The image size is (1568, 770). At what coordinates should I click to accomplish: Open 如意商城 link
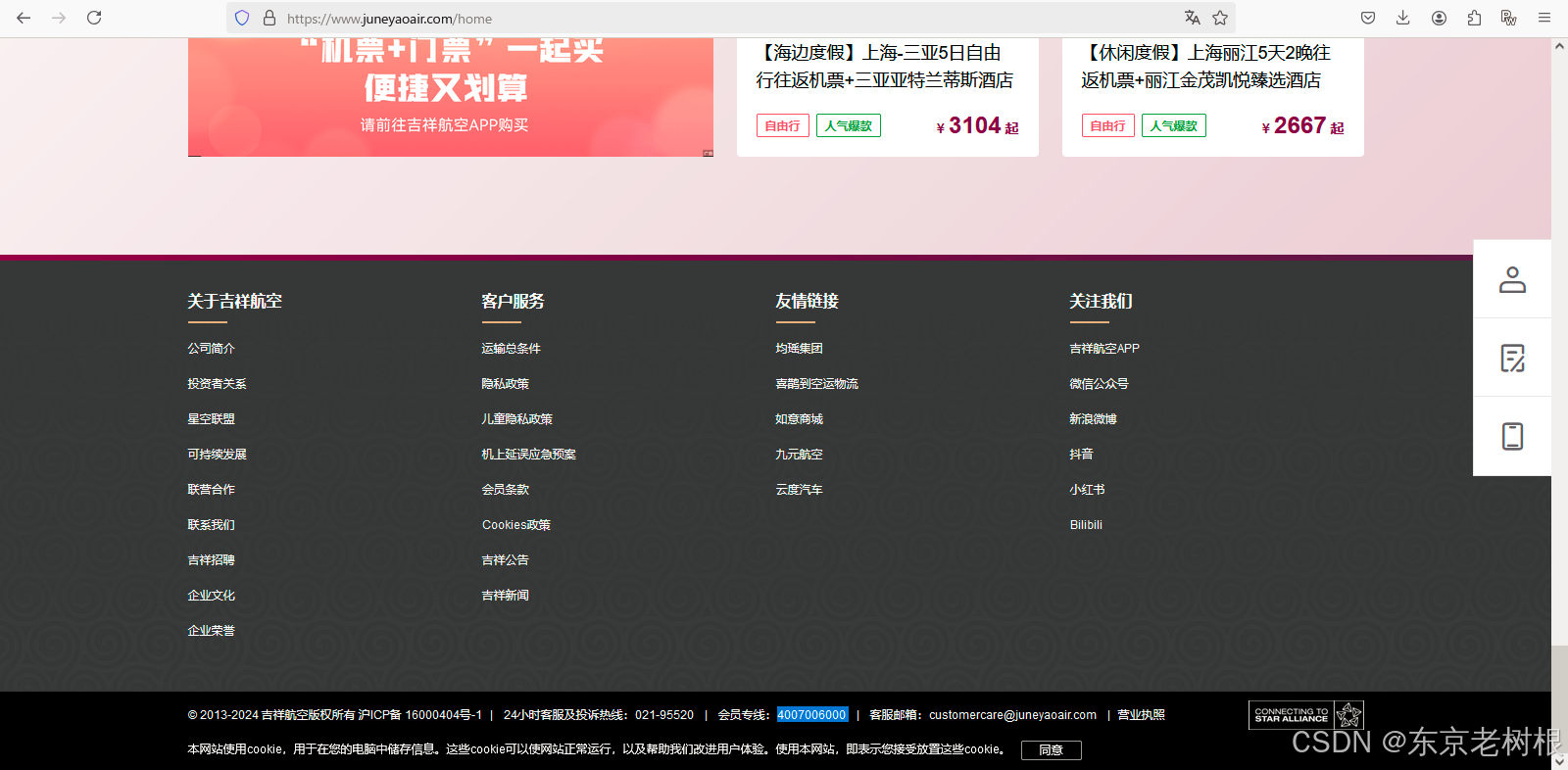(800, 419)
